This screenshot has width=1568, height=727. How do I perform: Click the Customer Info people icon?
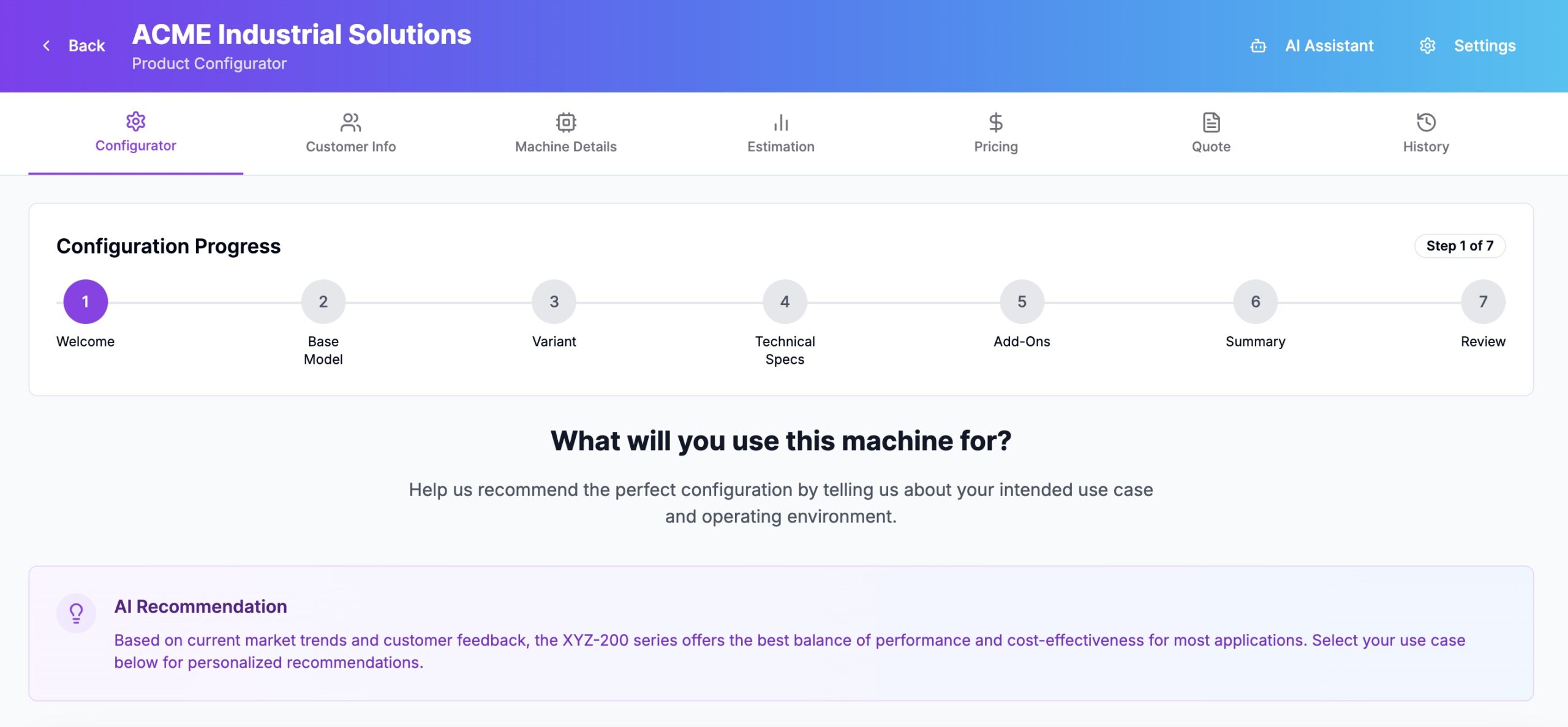coord(350,122)
